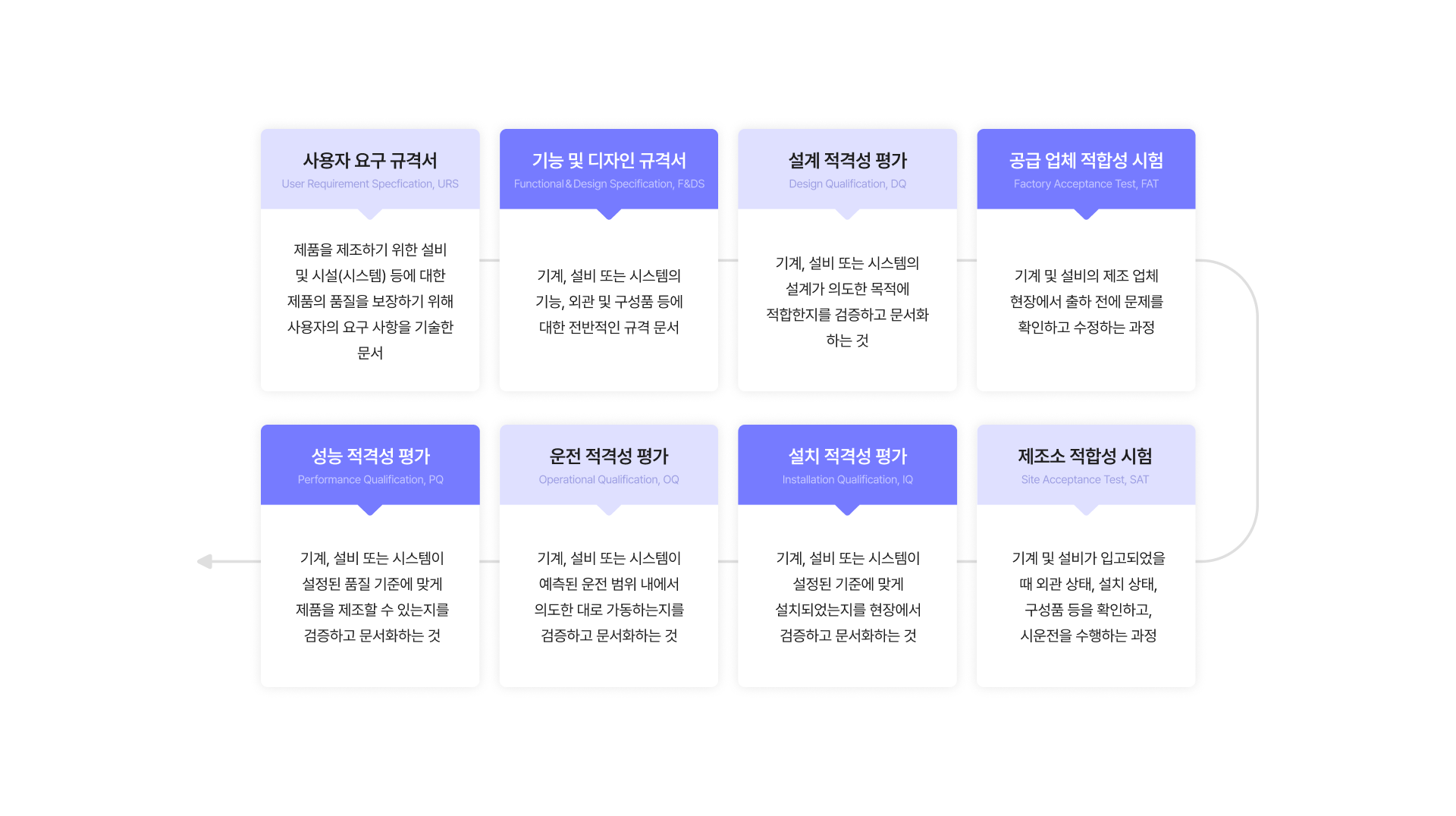
Task: Click the description text of the URS card
Action: (370, 301)
